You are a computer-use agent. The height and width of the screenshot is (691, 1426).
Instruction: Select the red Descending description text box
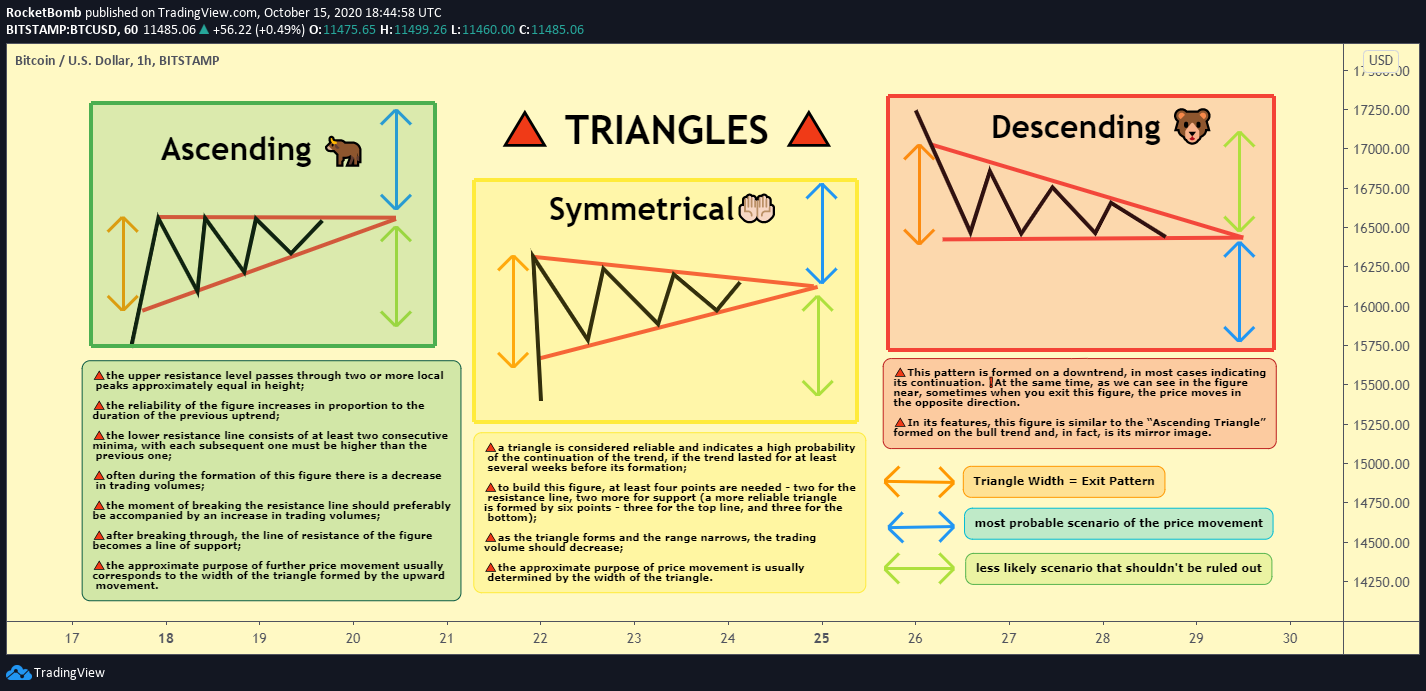pos(1080,404)
